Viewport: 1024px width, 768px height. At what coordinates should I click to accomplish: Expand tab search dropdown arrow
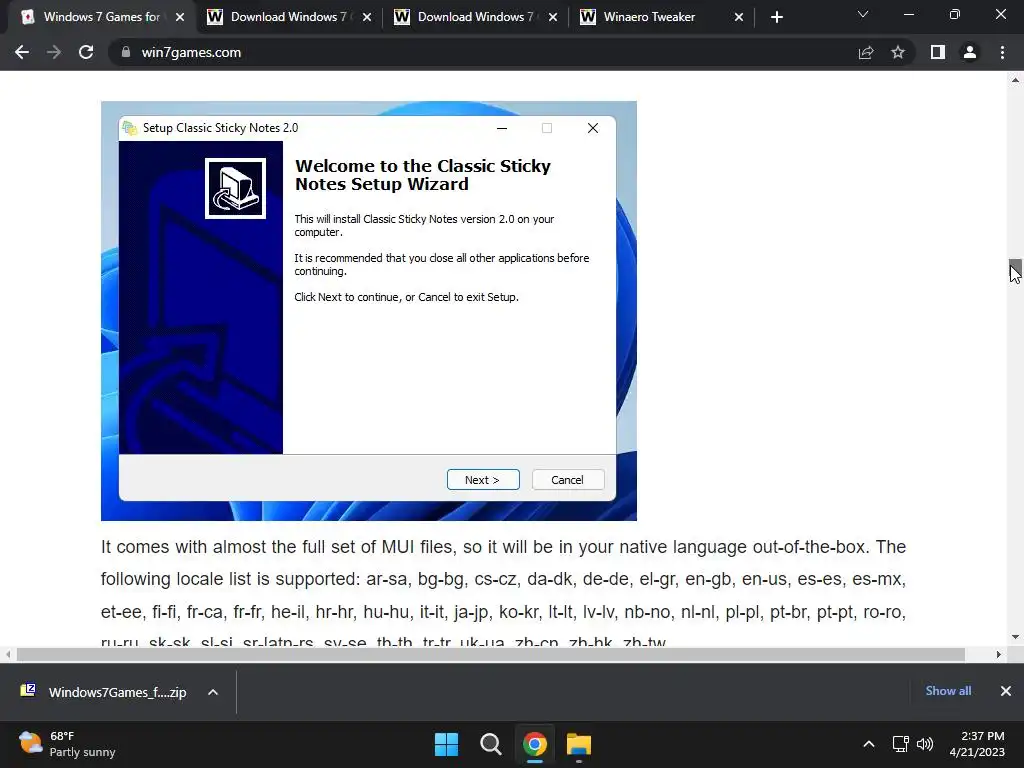pos(863,14)
